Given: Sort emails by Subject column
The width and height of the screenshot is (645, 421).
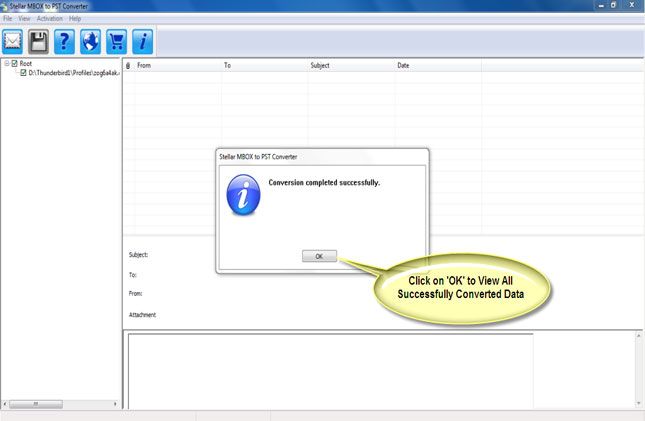Looking at the screenshot, I should coord(320,66).
